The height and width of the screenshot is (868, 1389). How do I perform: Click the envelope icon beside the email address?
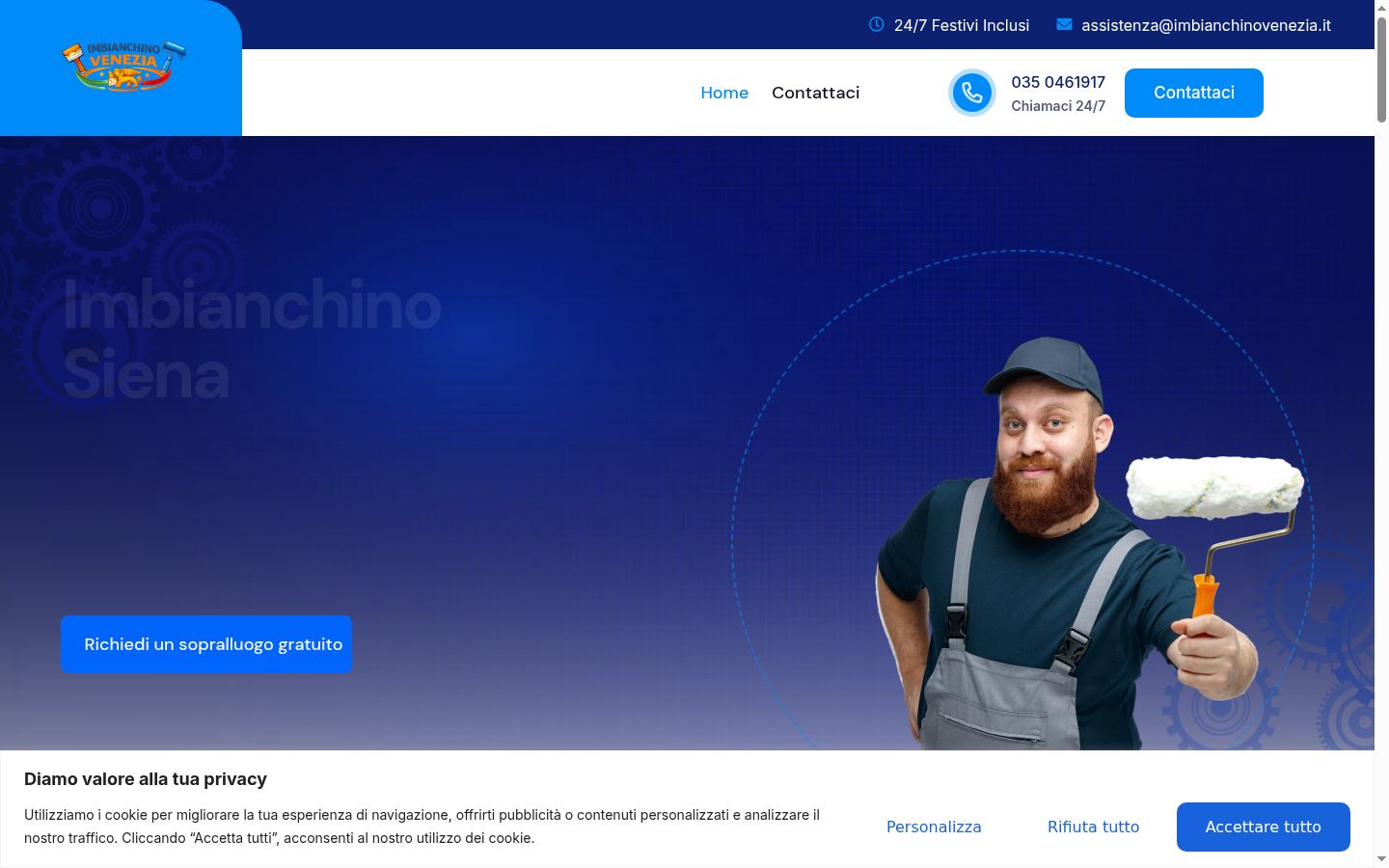pos(1064,24)
